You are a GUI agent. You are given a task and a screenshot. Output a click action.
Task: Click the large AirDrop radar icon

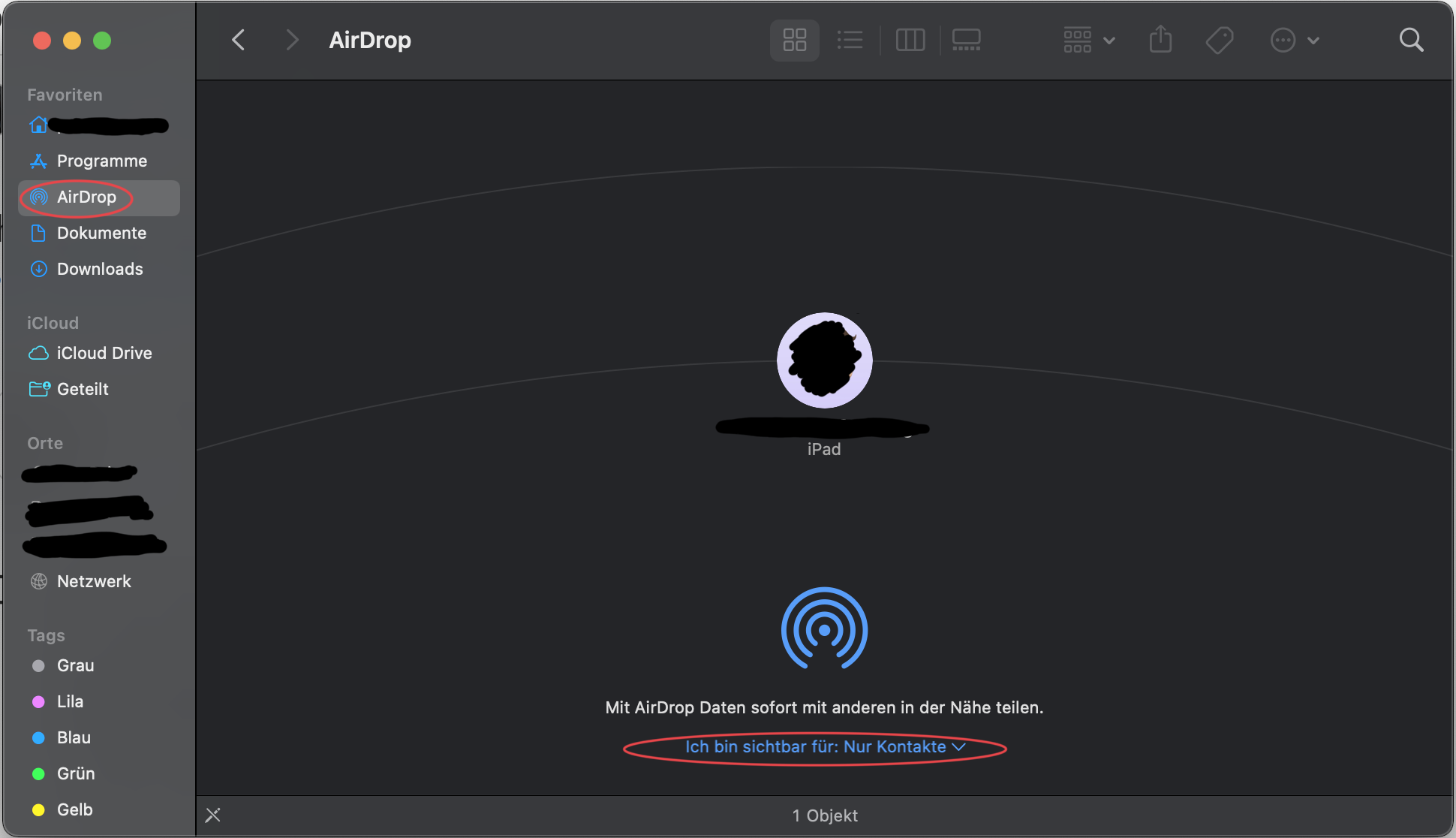824,629
